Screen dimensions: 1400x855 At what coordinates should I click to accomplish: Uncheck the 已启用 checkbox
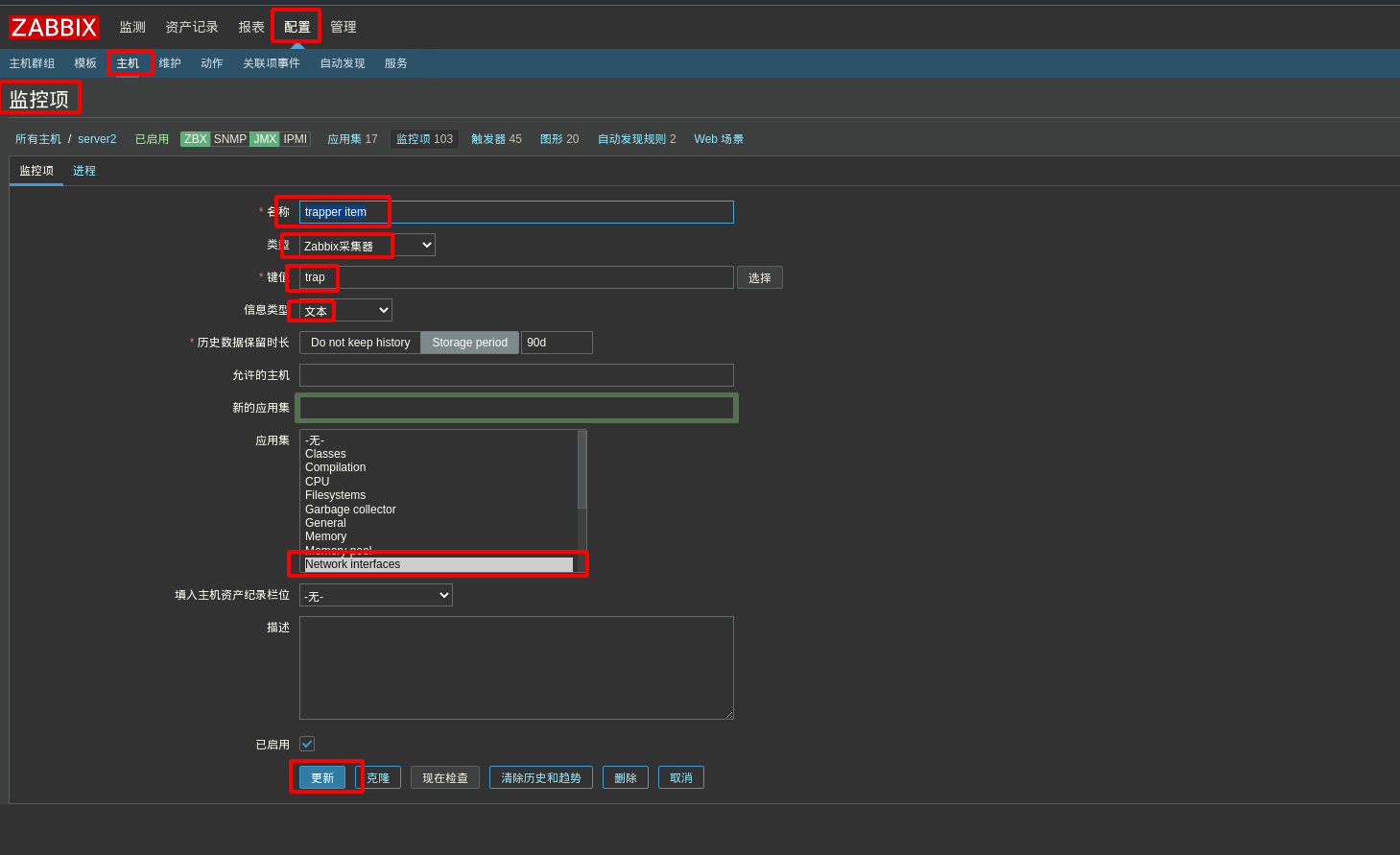point(306,744)
